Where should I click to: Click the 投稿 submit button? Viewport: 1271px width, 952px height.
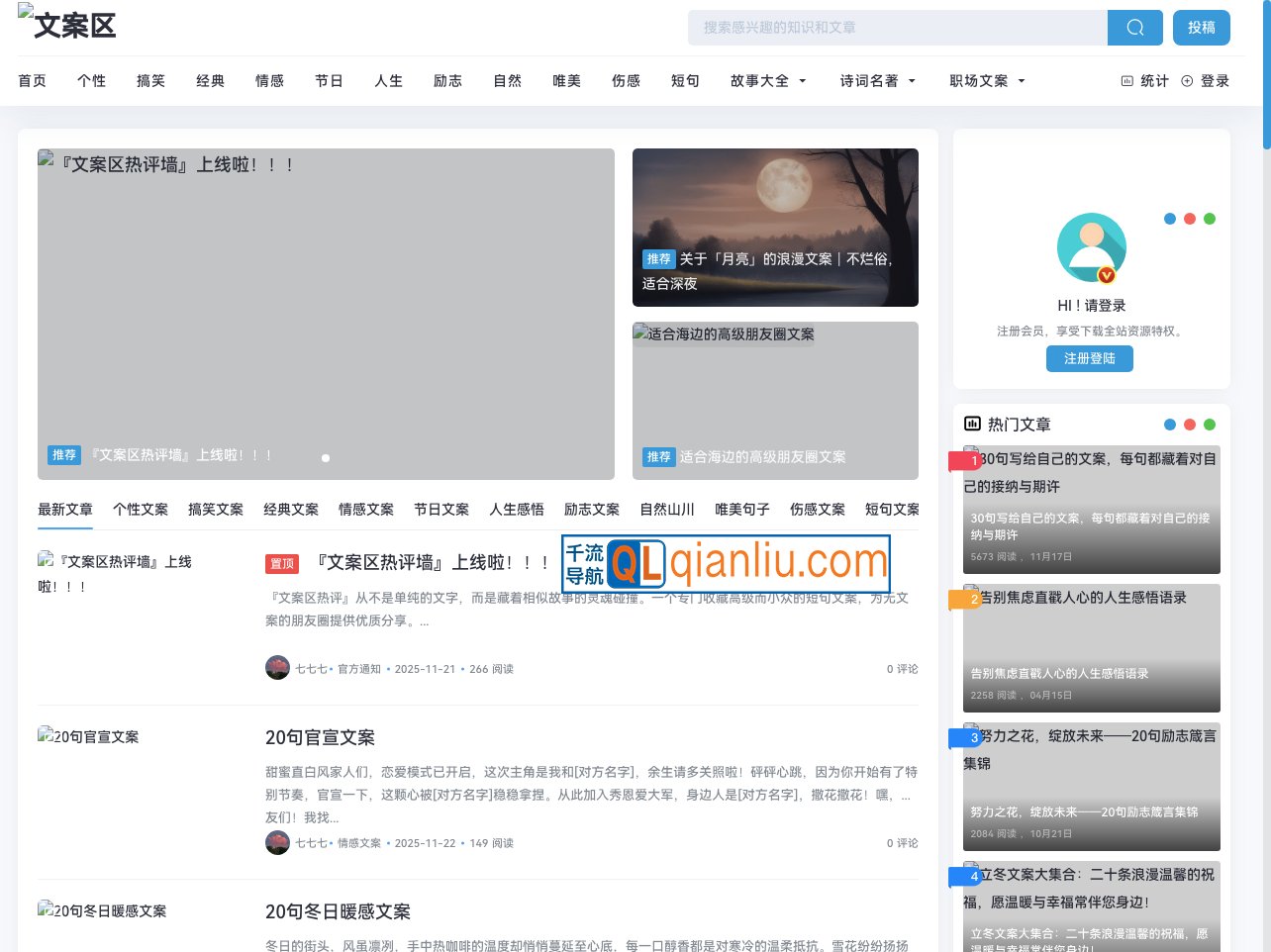(1201, 27)
